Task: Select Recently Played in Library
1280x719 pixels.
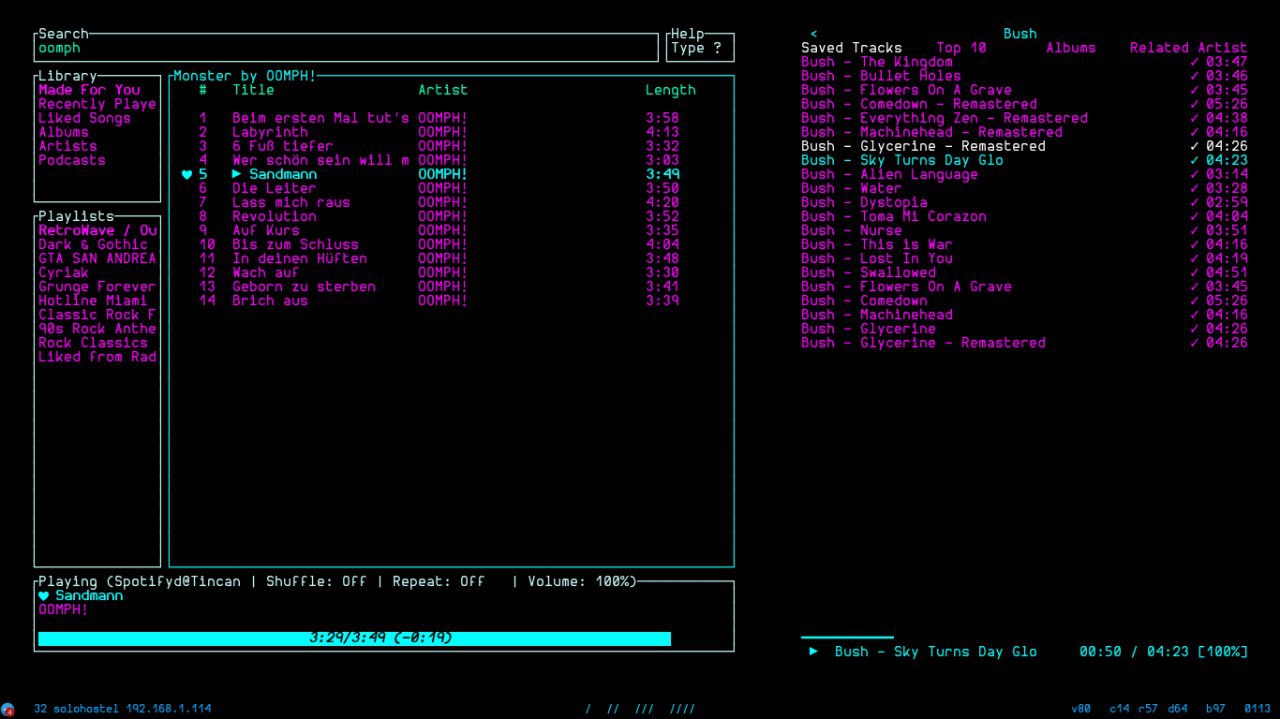Action: coord(97,104)
